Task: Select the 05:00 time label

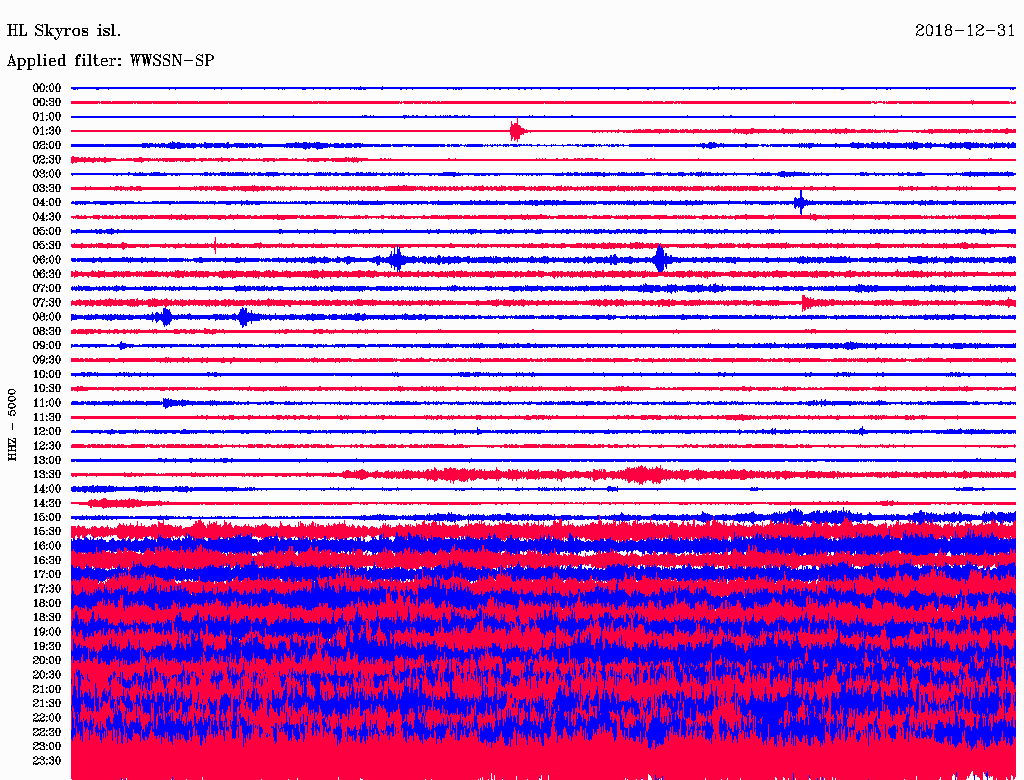Action: click(47, 231)
